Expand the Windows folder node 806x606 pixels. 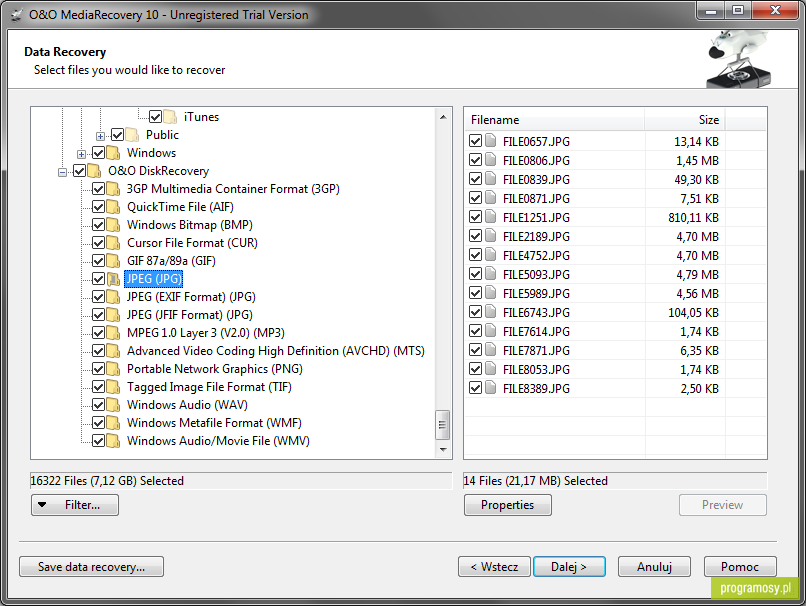point(81,154)
